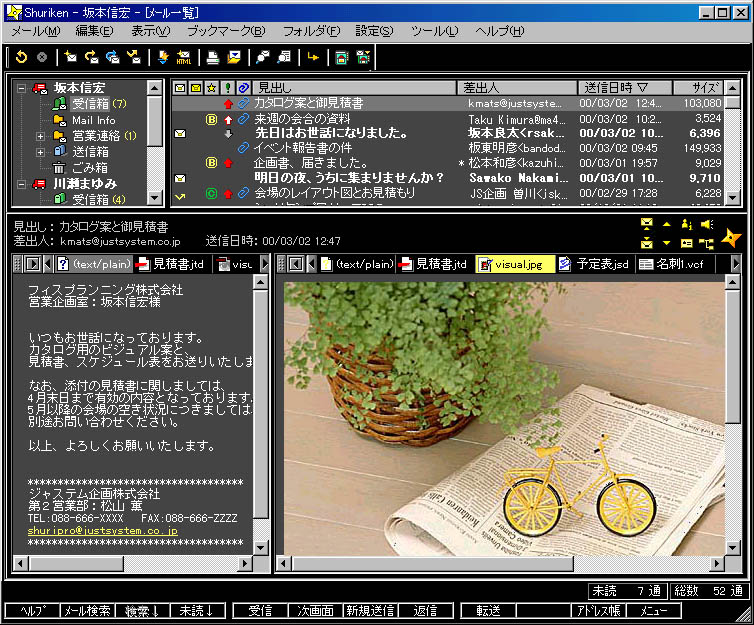Click the speaker icon in message header
This screenshot has width=754, height=625.
coord(707,224)
